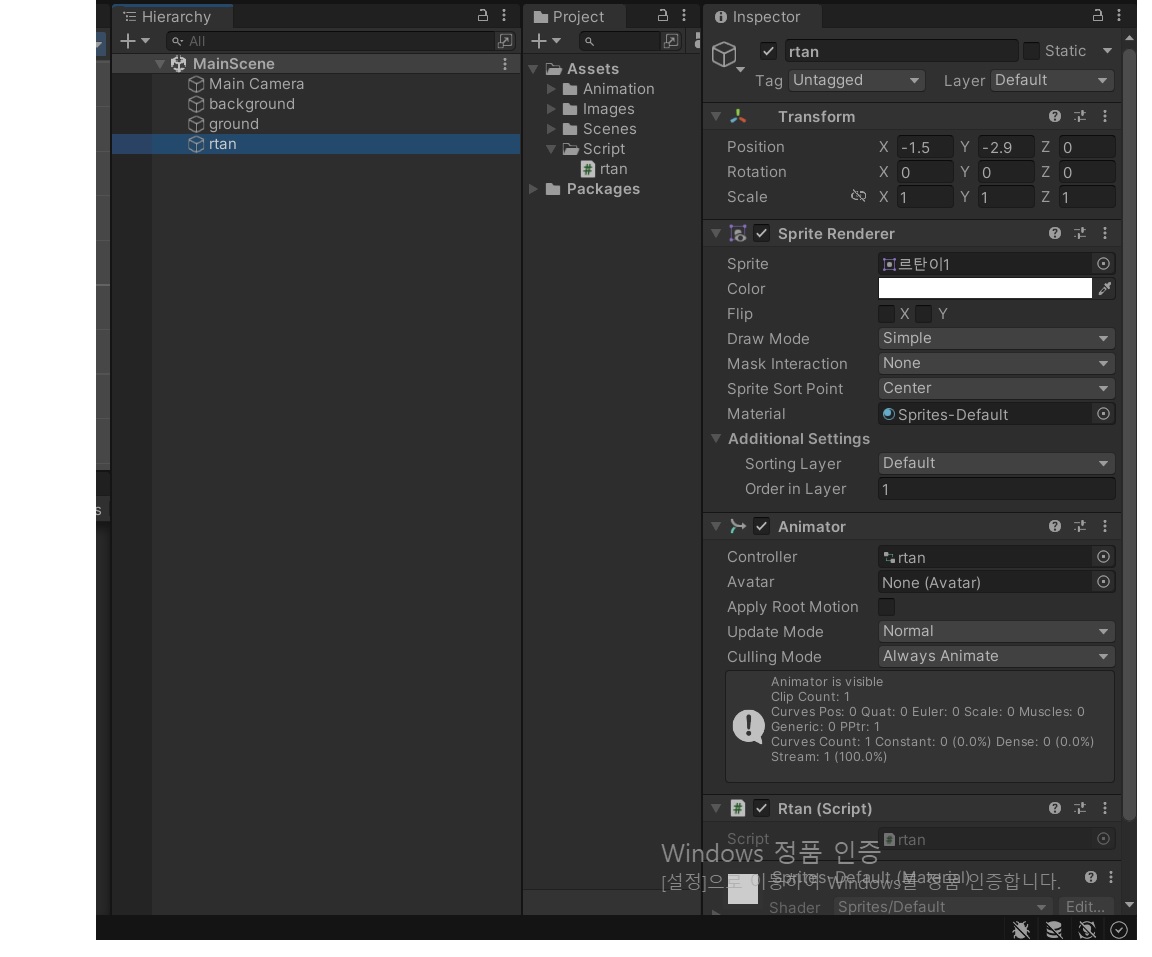Collapse the Additional Settings foldout
The width and height of the screenshot is (1152, 957).
tap(716, 438)
